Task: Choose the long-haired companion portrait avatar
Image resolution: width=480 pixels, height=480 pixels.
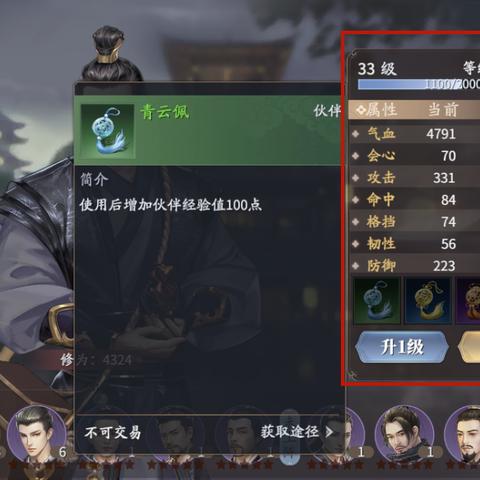Action: 404,433
